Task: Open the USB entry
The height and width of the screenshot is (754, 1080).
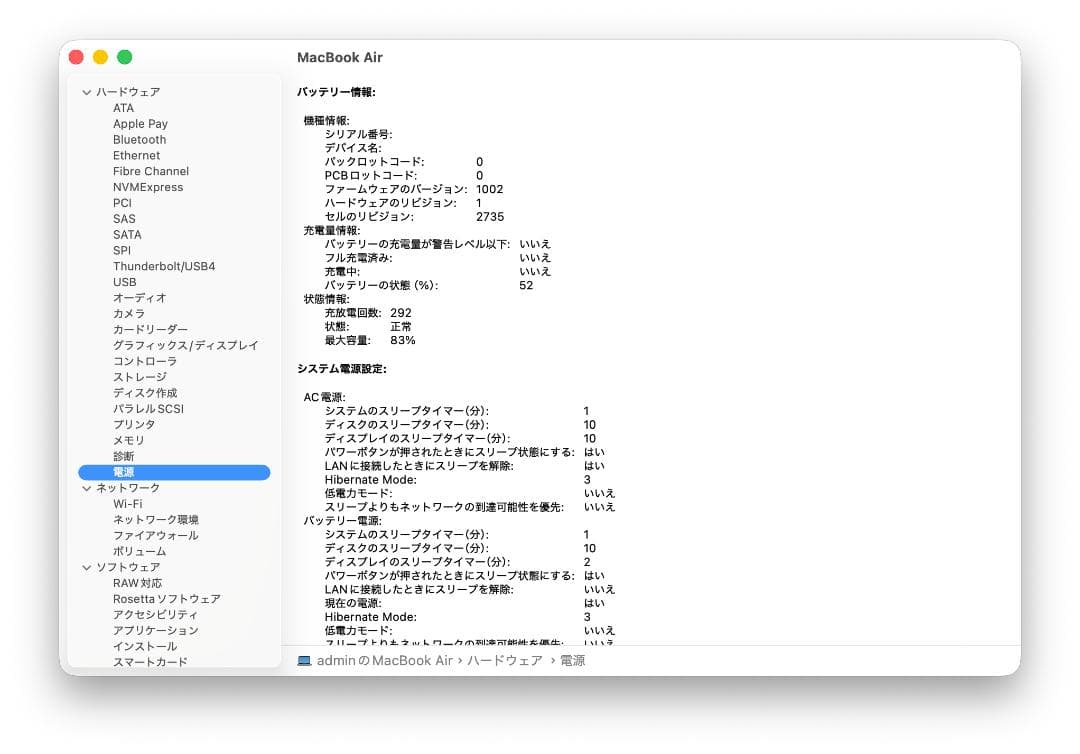Action: click(x=125, y=282)
